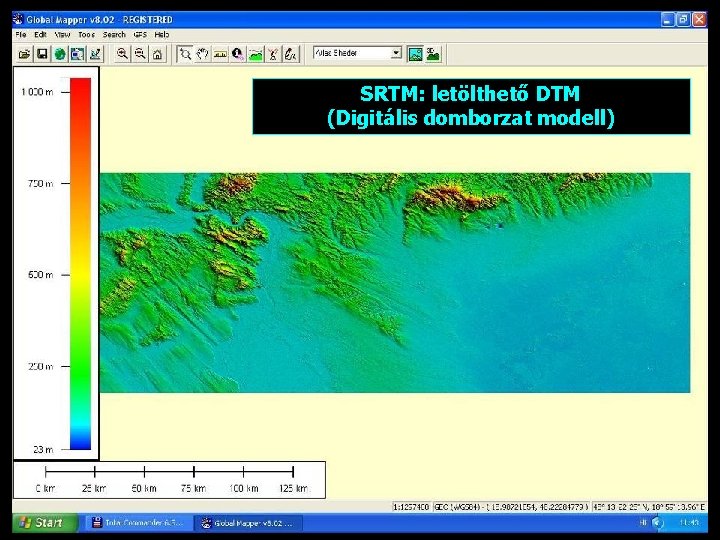
Task: Click the 23 m legend label
Action: pyautogui.click(x=43, y=450)
